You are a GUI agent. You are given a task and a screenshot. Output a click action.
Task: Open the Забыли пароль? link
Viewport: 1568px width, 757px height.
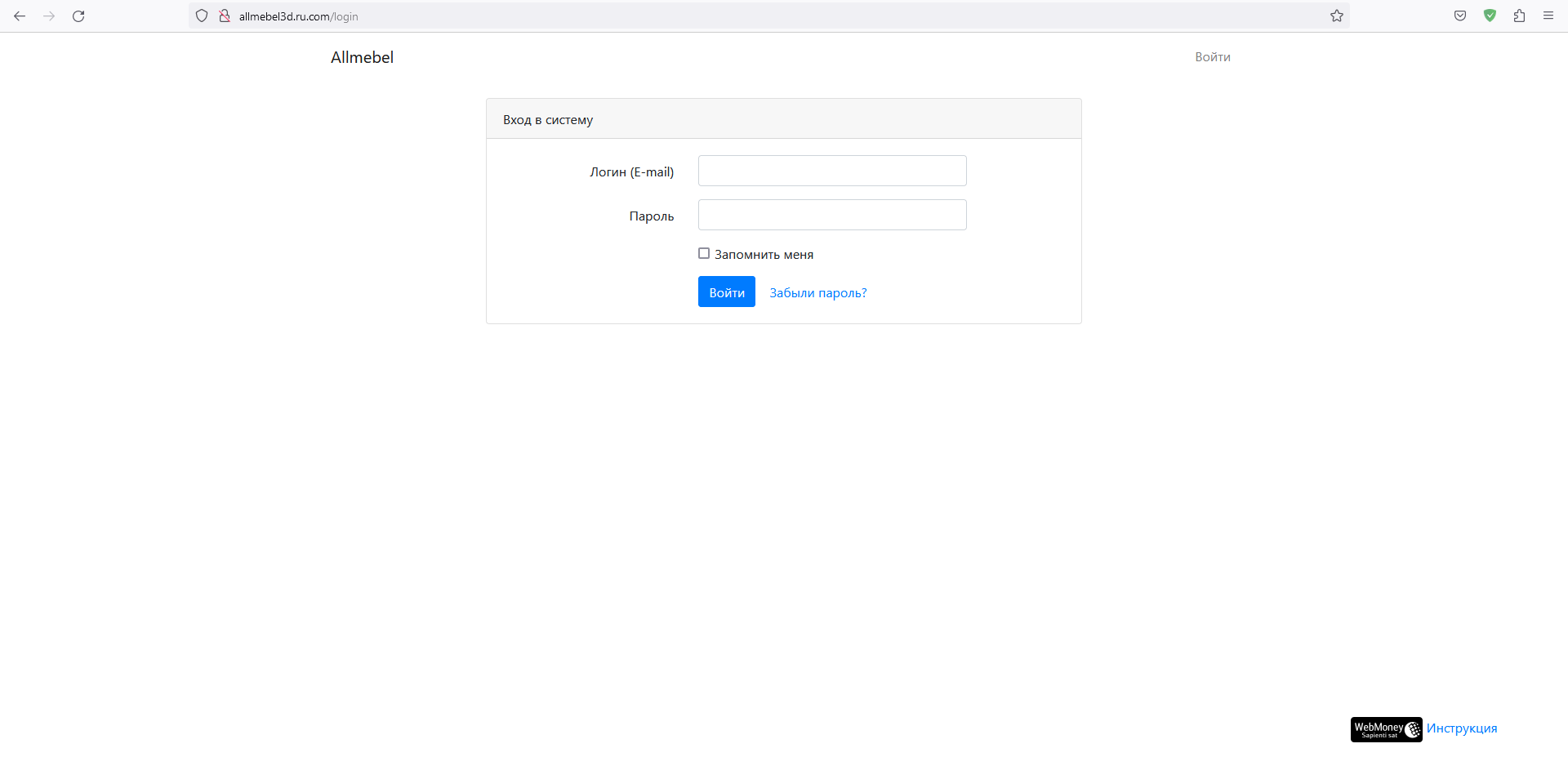818,293
